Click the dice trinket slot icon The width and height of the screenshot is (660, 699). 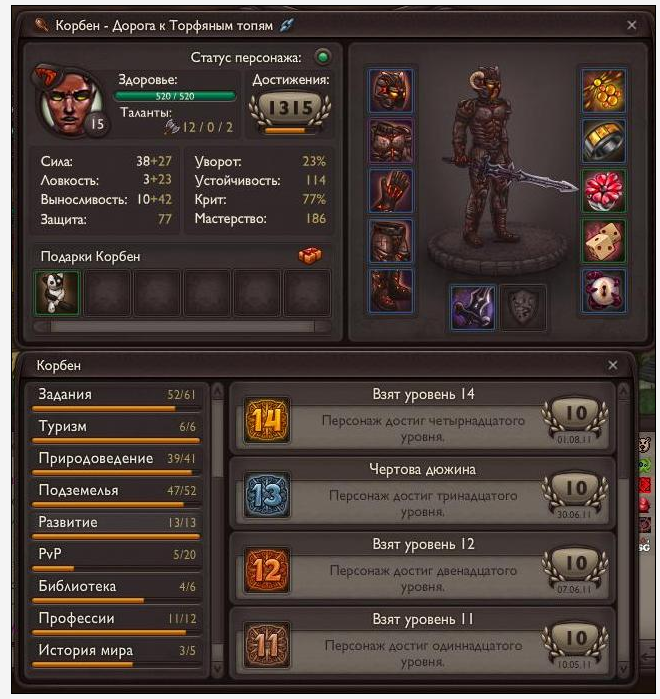603,241
